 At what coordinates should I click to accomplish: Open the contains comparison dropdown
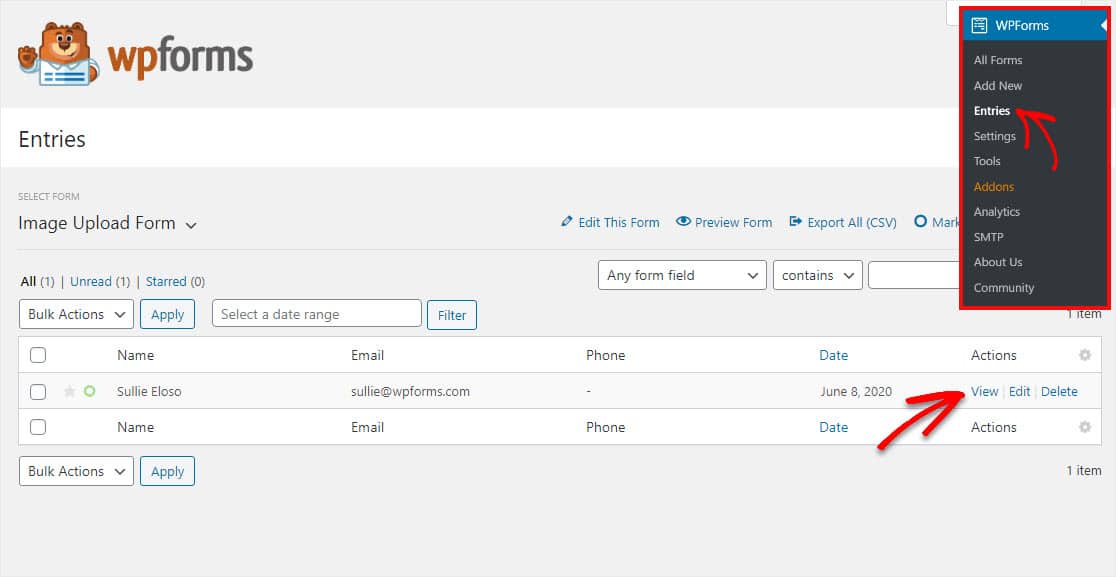point(818,275)
